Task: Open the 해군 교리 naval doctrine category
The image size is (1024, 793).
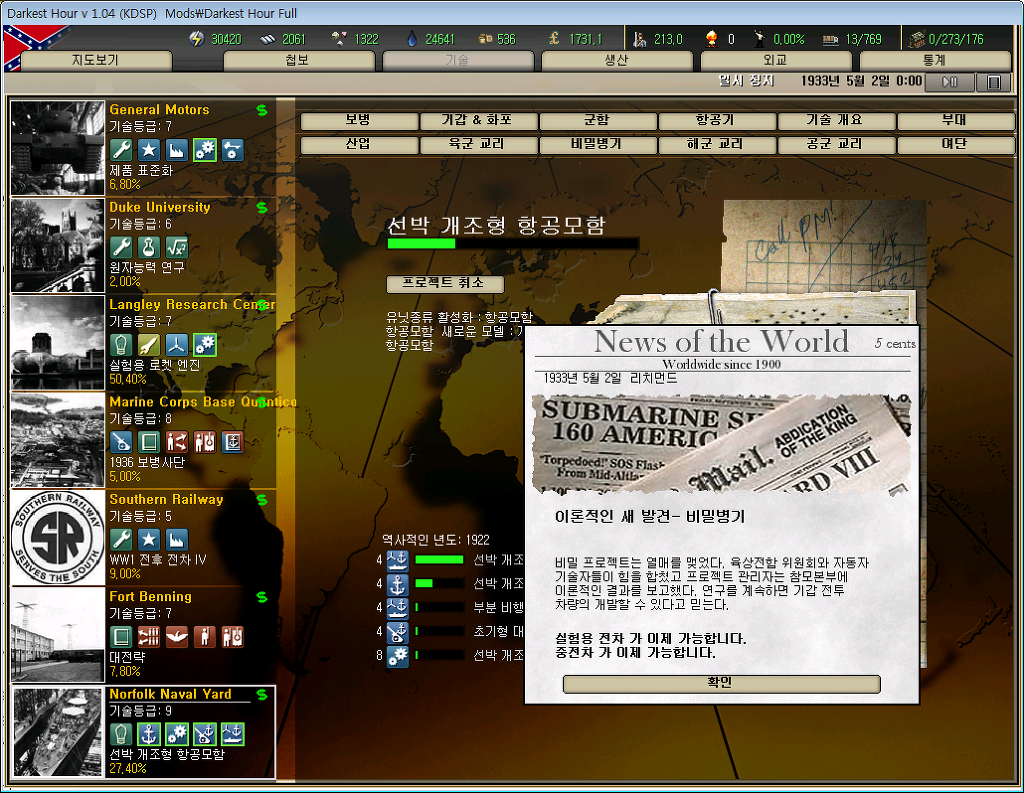Action: pyautogui.click(x=716, y=144)
